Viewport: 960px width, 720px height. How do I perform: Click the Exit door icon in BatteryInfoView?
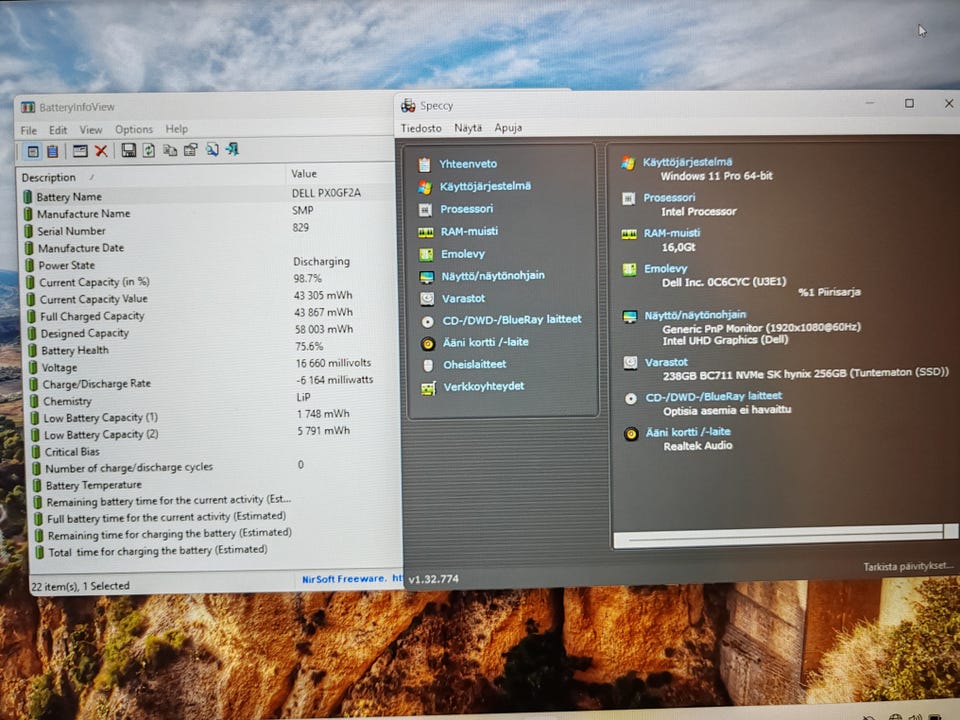pos(232,149)
